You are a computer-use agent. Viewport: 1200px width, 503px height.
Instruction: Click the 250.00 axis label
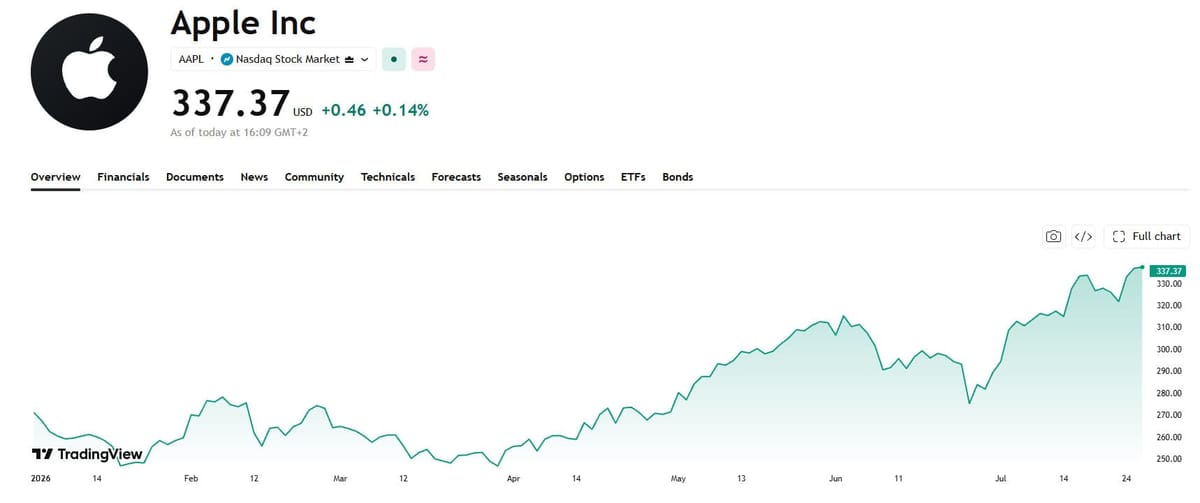1169,459
